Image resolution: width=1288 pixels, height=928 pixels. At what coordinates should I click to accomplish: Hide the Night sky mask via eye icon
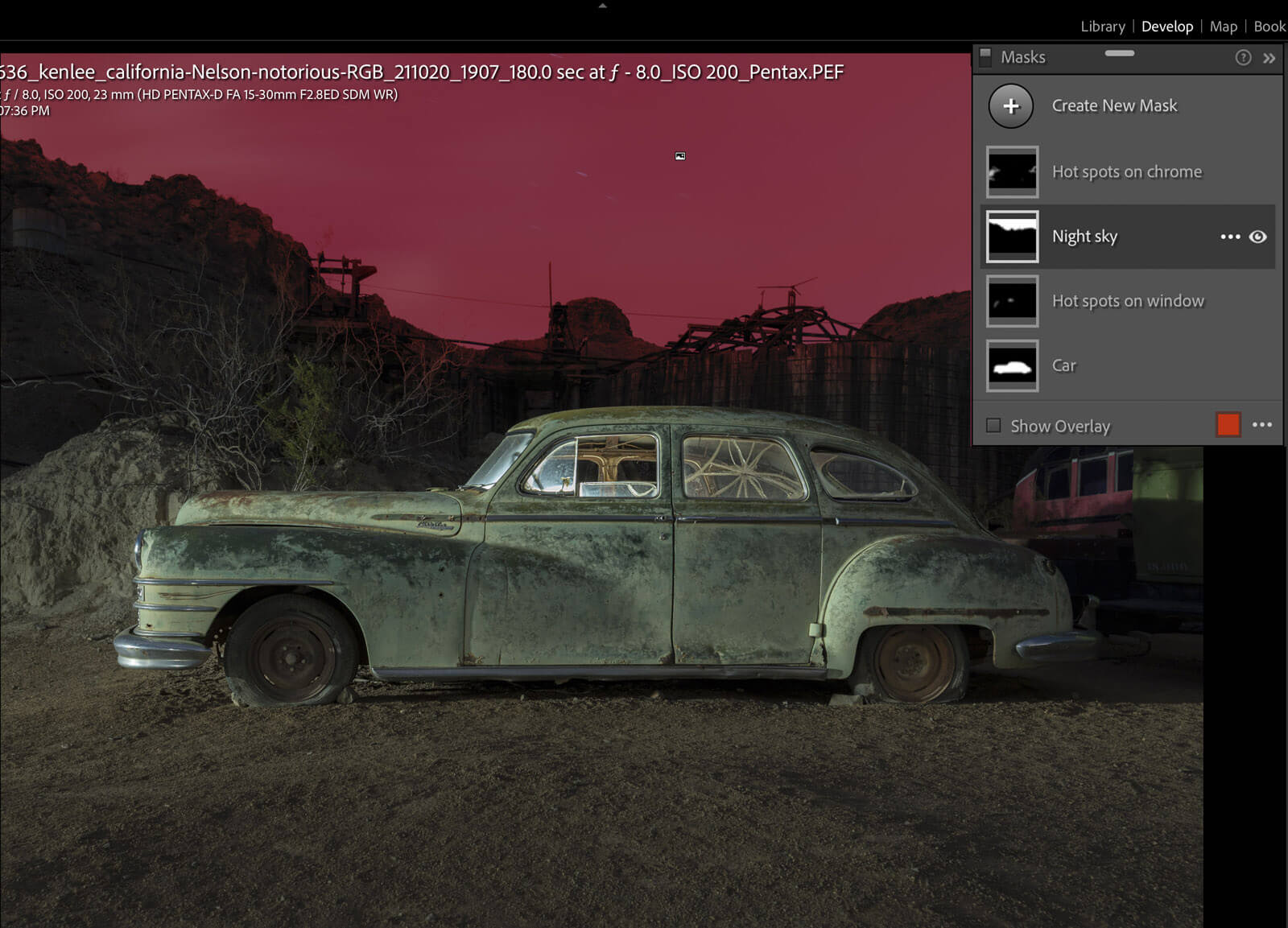[1257, 237]
